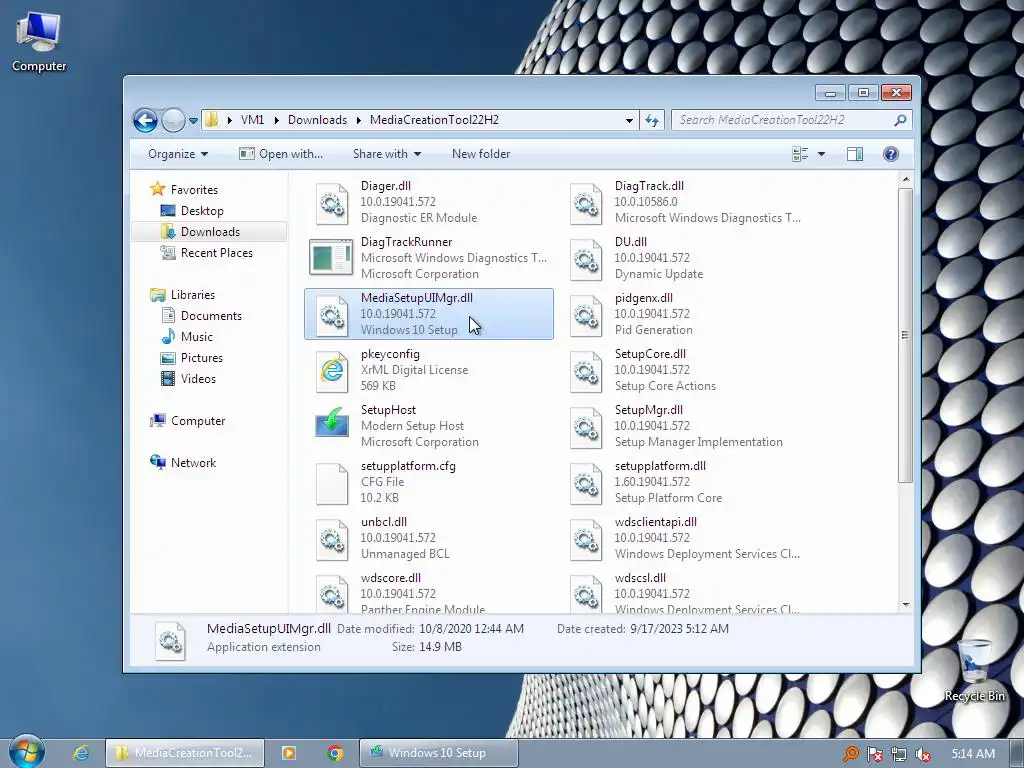Click the New folder button
Image resolution: width=1024 pixels, height=768 pixels.
pyautogui.click(x=481, y=154)
